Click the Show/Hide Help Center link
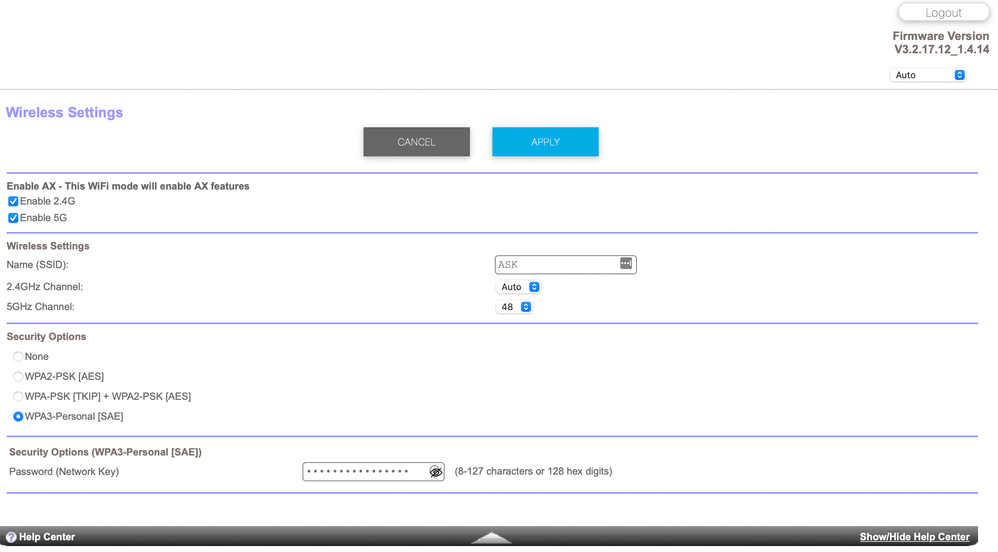This screenshot has width=998, height=552. [x=914, y=537]
